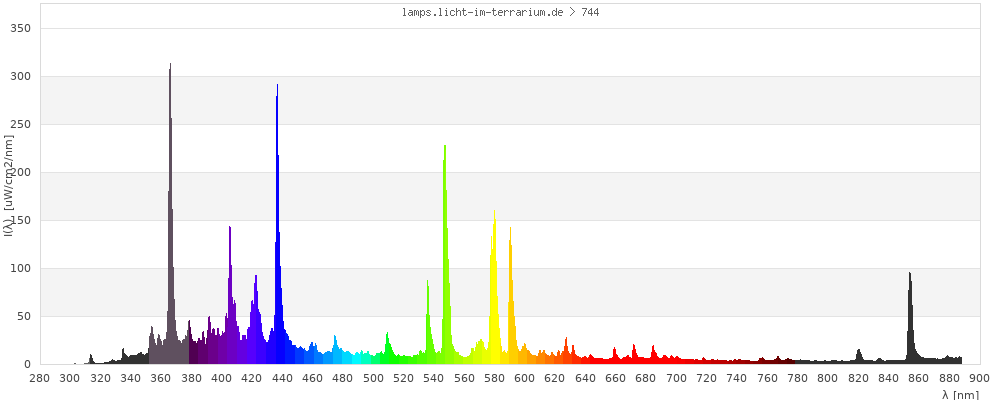Click the x-axis label λ [nm]
Viewport: 1000px width, 400px height.
click(x=960, y=394)
